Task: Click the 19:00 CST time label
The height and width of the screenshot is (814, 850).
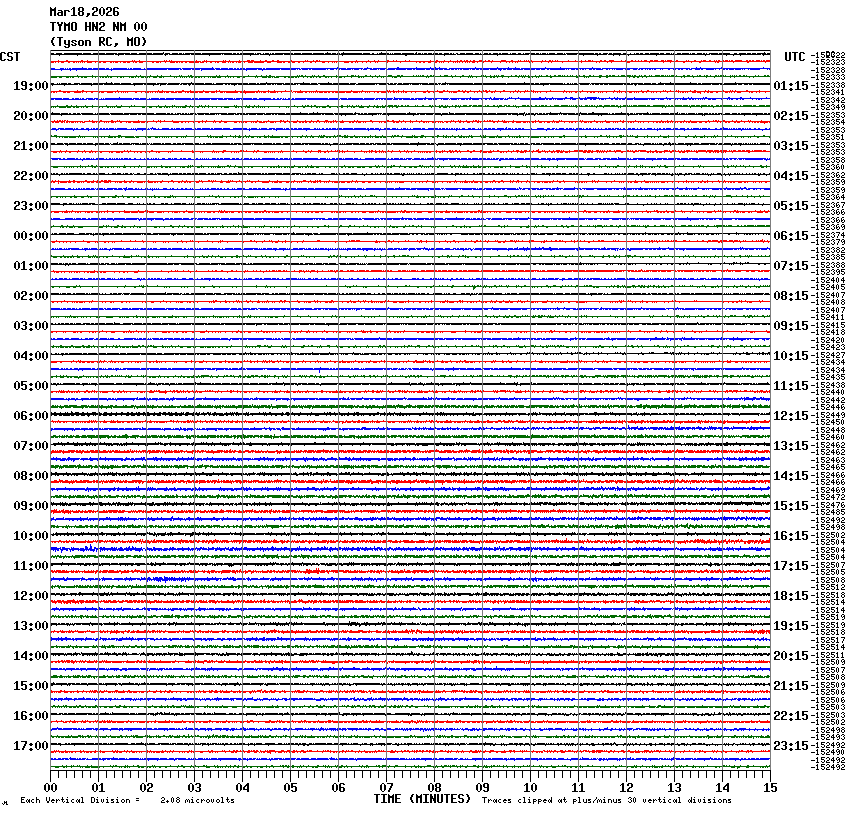Action: 31,86
